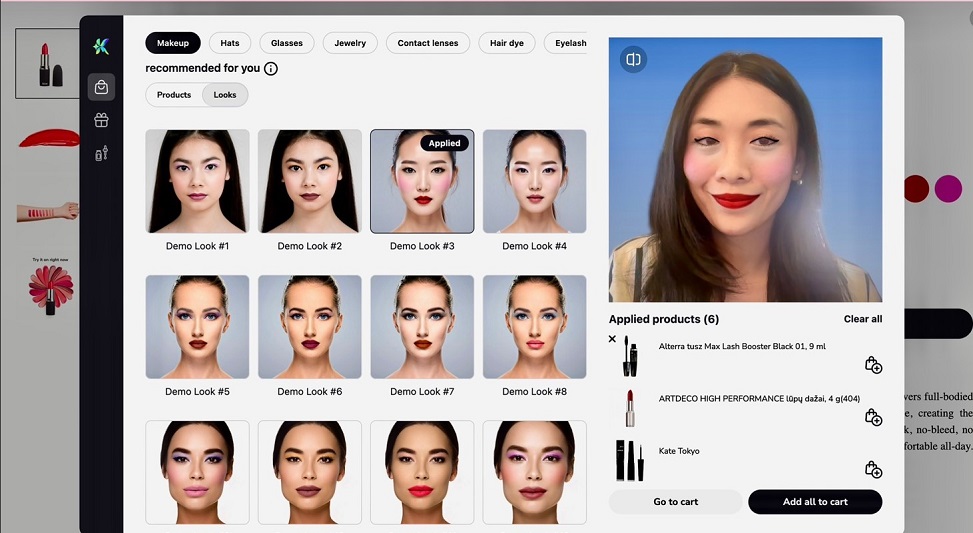This screenshot has height=533, width=973.
Task: Click the info icon beside recommended for you
Action: tap(271, 69)
